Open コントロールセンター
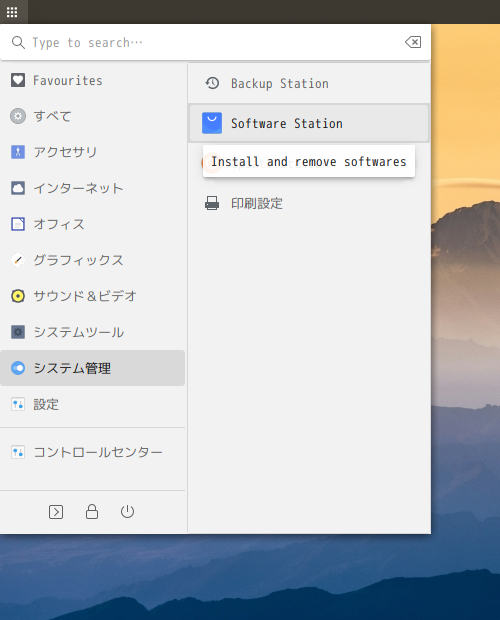Screen dimensions: 500x620 pyautogui.click(x=92, y=452)
